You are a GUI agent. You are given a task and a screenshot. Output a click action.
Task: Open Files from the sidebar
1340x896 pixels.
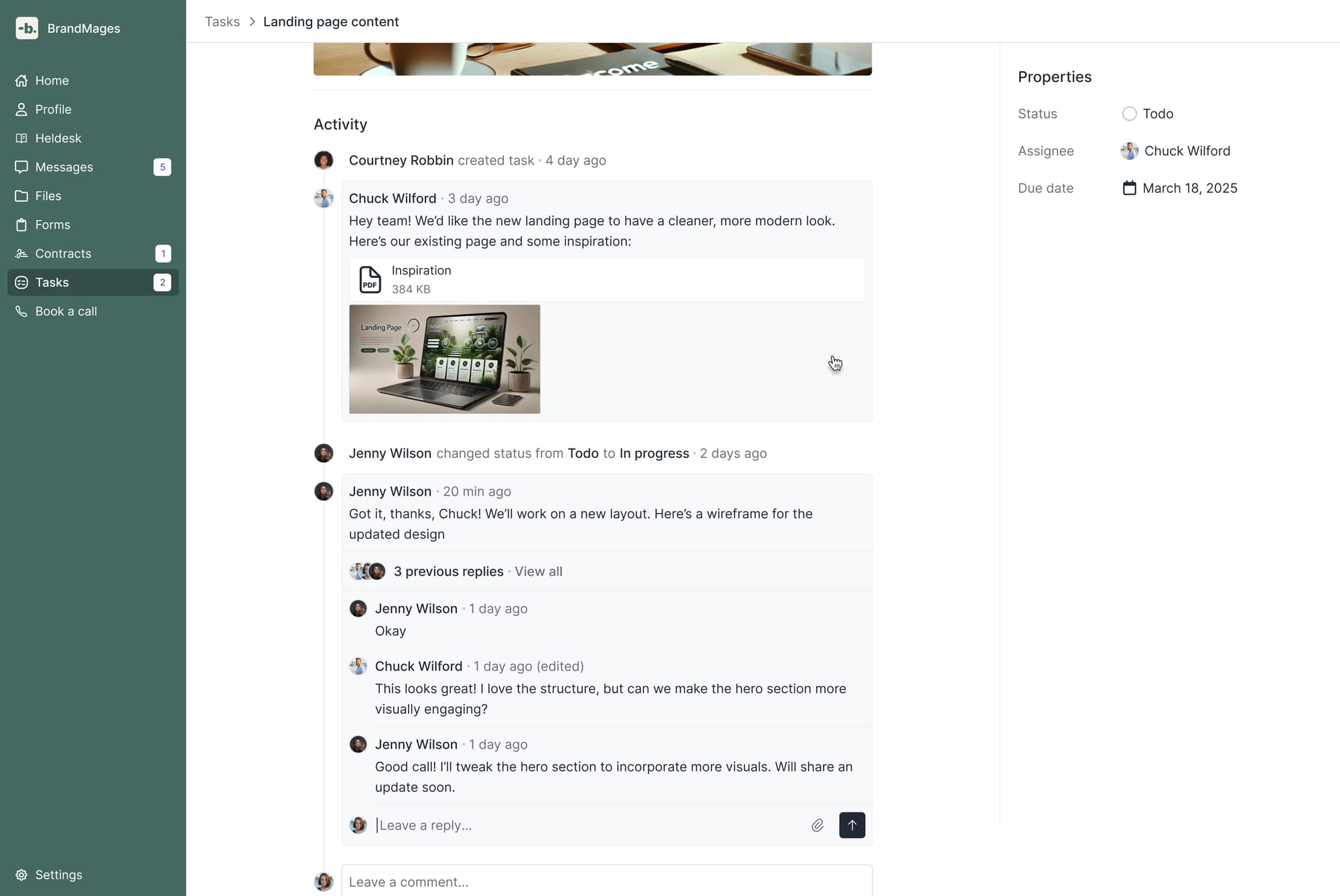[48, 196]
